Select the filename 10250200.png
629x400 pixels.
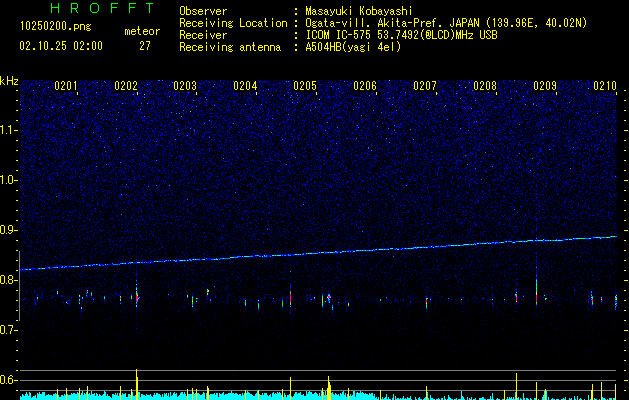56,27
